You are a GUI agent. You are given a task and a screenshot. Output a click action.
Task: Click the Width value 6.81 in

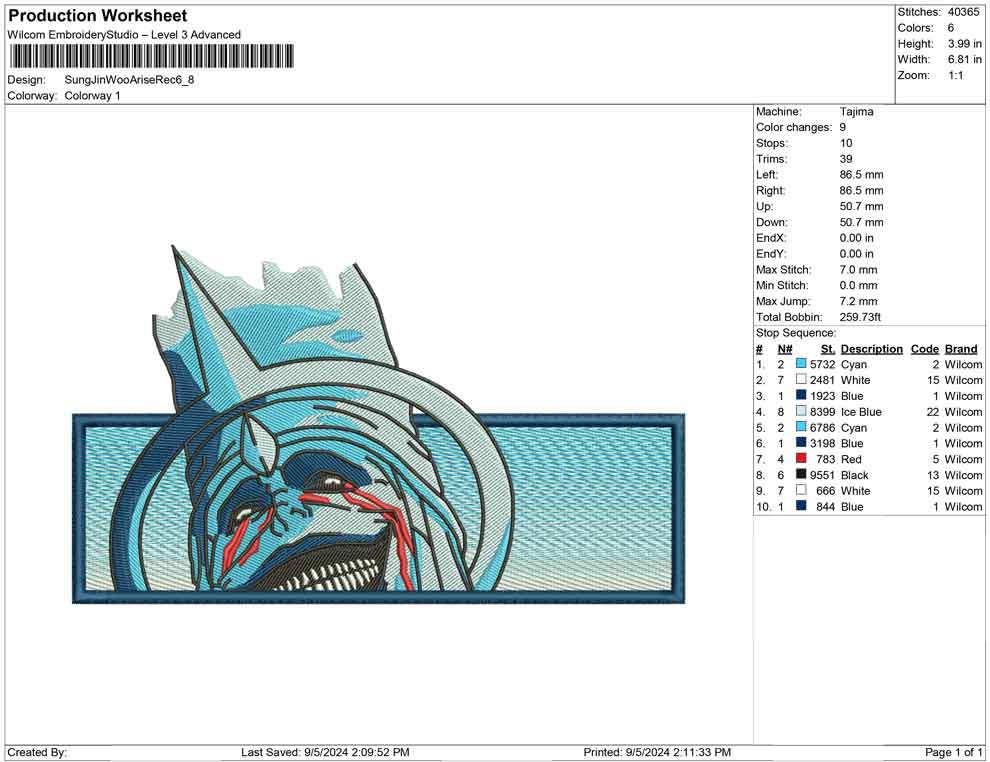pos(965,59)
